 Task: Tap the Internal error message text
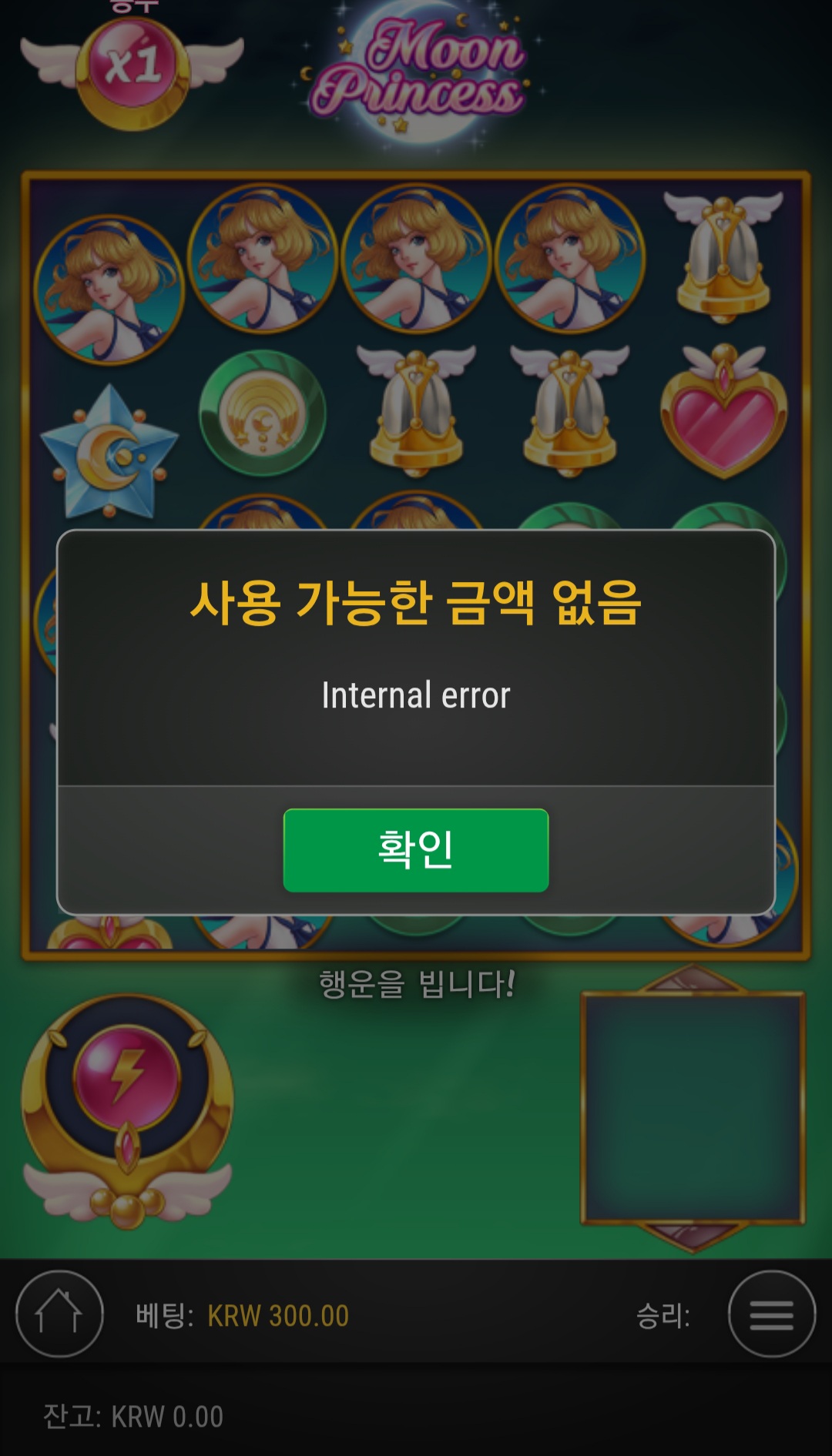416,695
